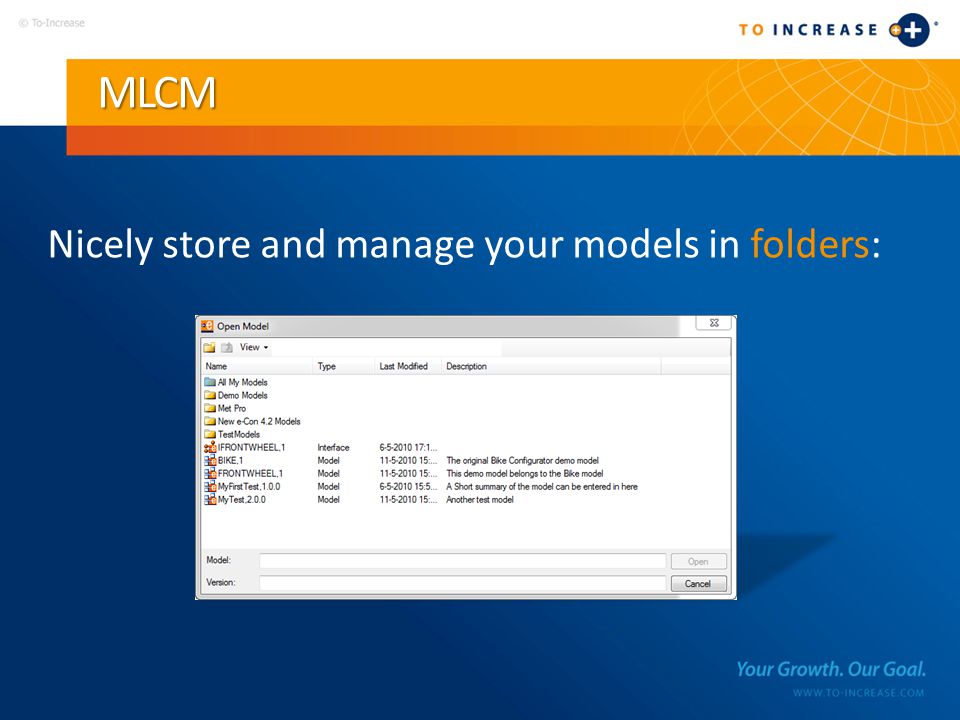Click the IFRONTWHEEL,1 interface icon

click(210, 447)
